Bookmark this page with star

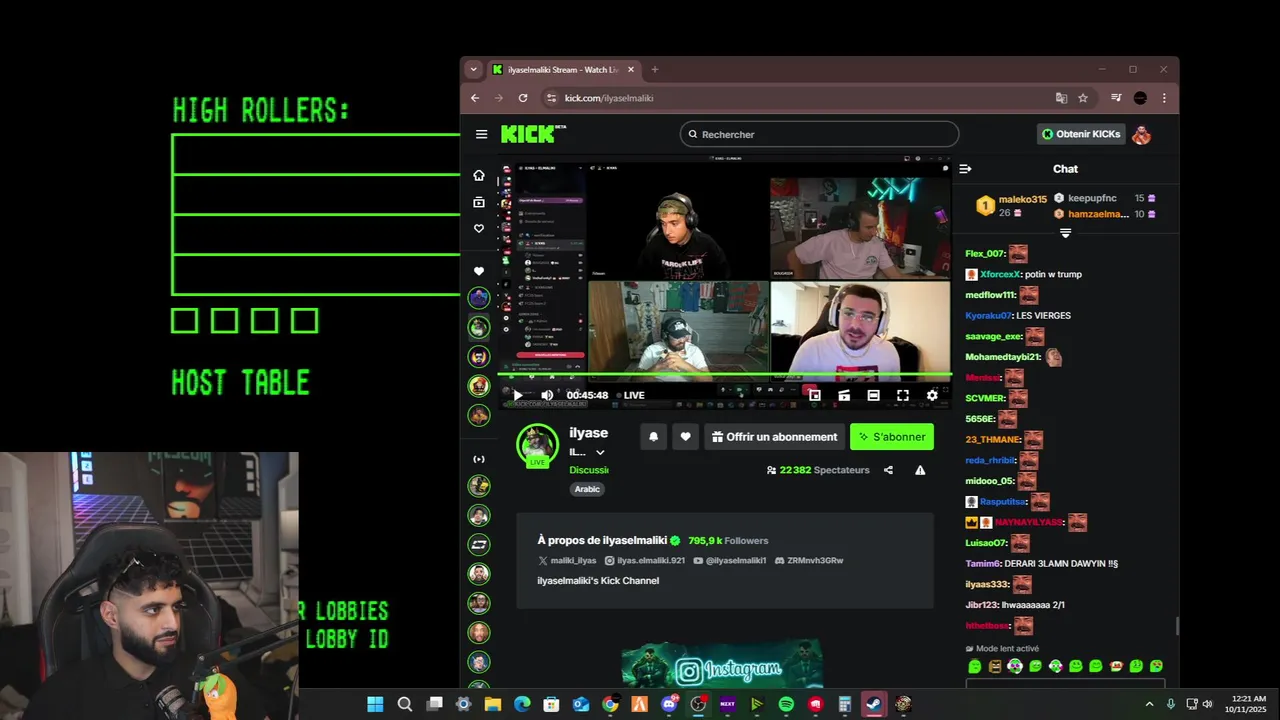[1083, 98]
